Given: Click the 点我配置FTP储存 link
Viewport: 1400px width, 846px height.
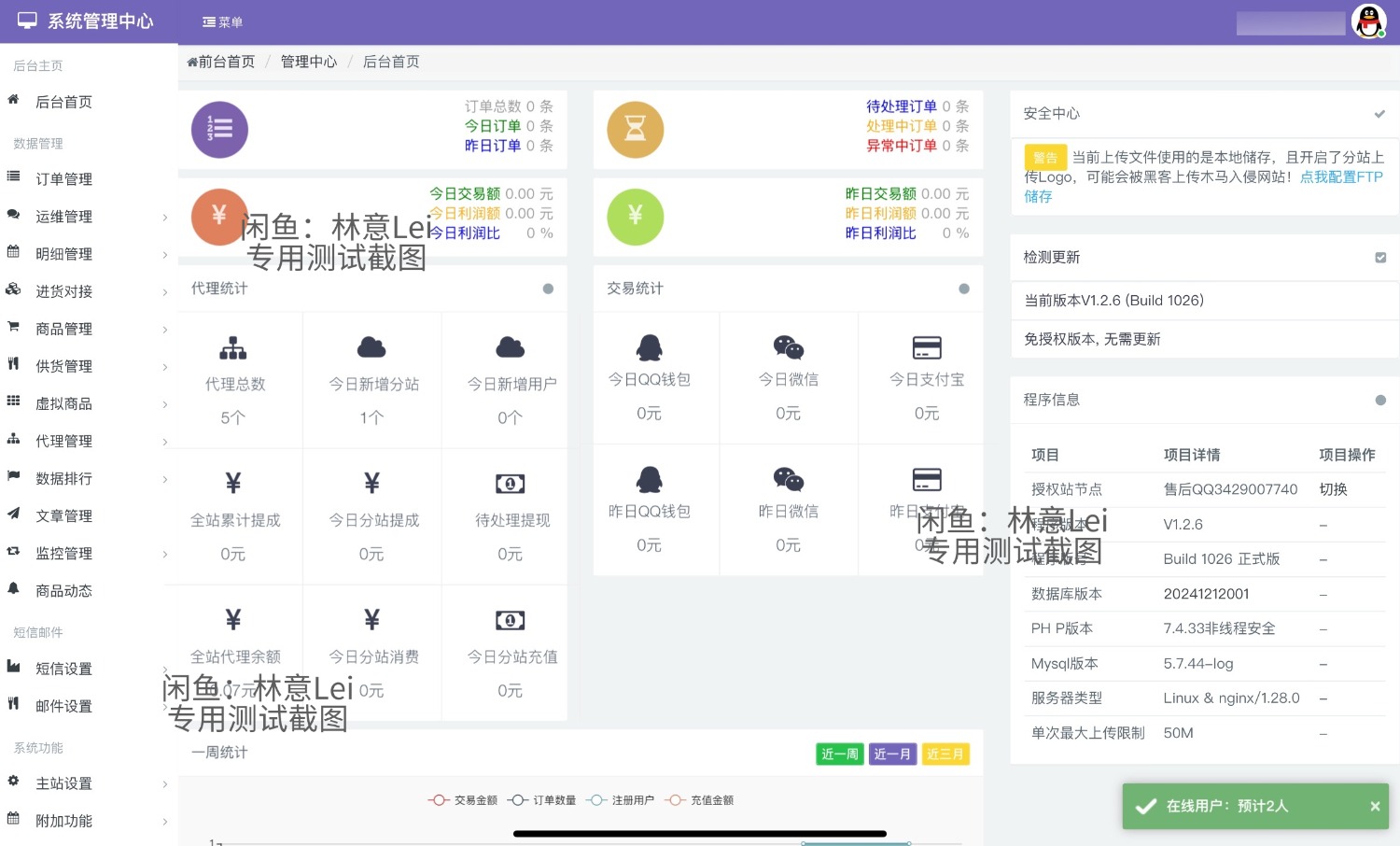Looking at the screenshot, I should tap(1340, 177).
